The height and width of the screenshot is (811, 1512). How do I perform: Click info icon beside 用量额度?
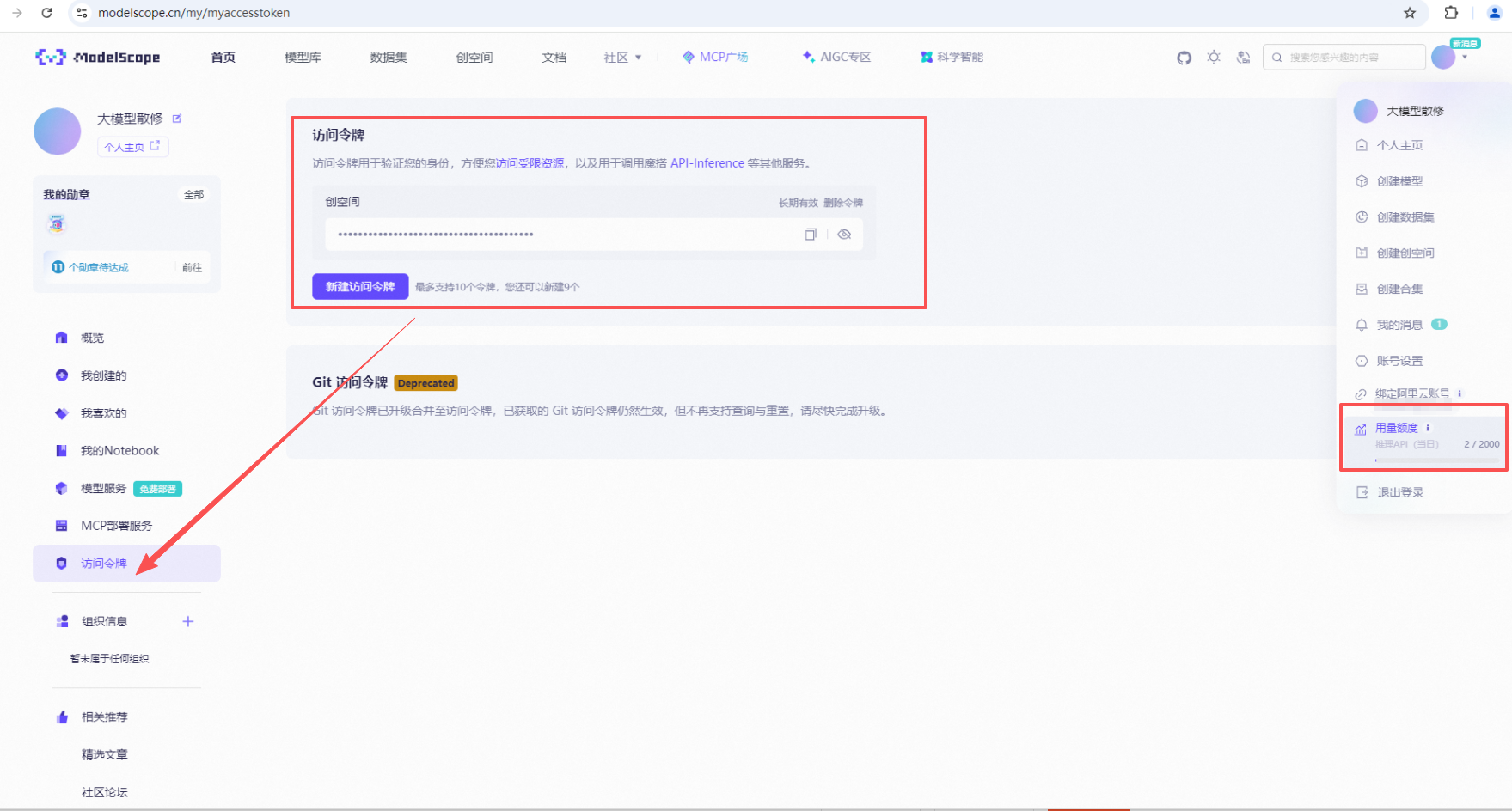1428,428
